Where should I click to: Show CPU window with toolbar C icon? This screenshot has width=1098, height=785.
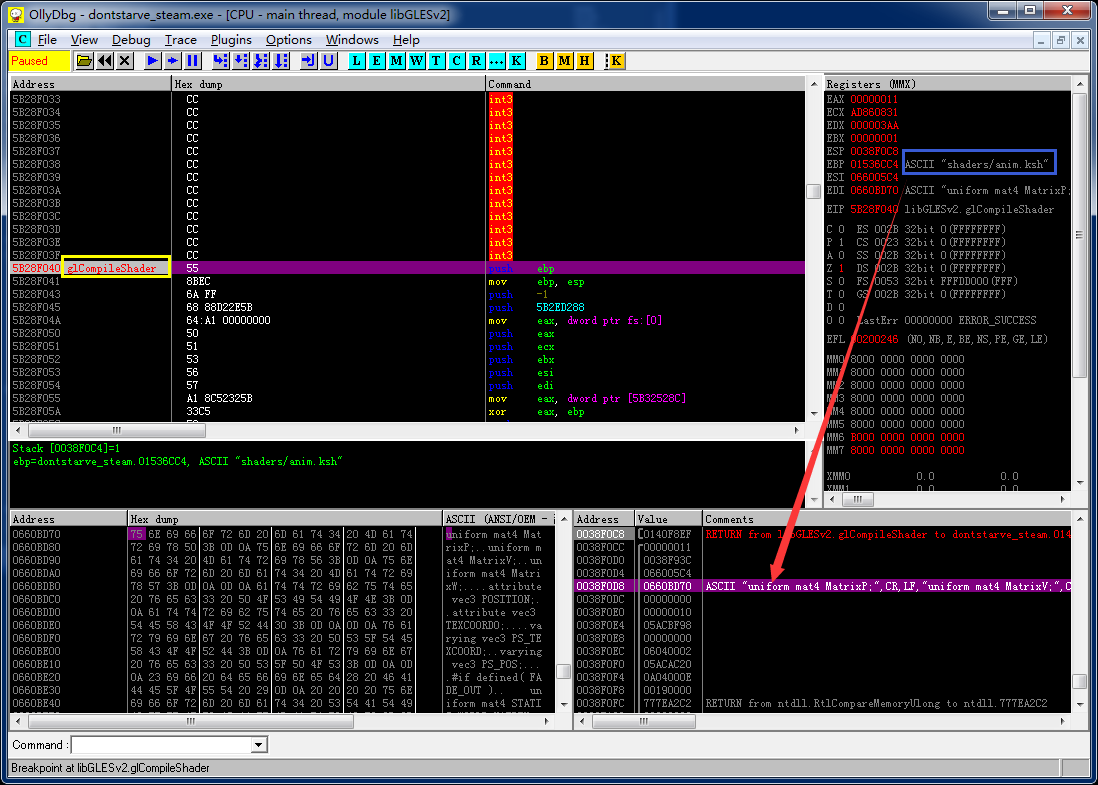(457, 61)
